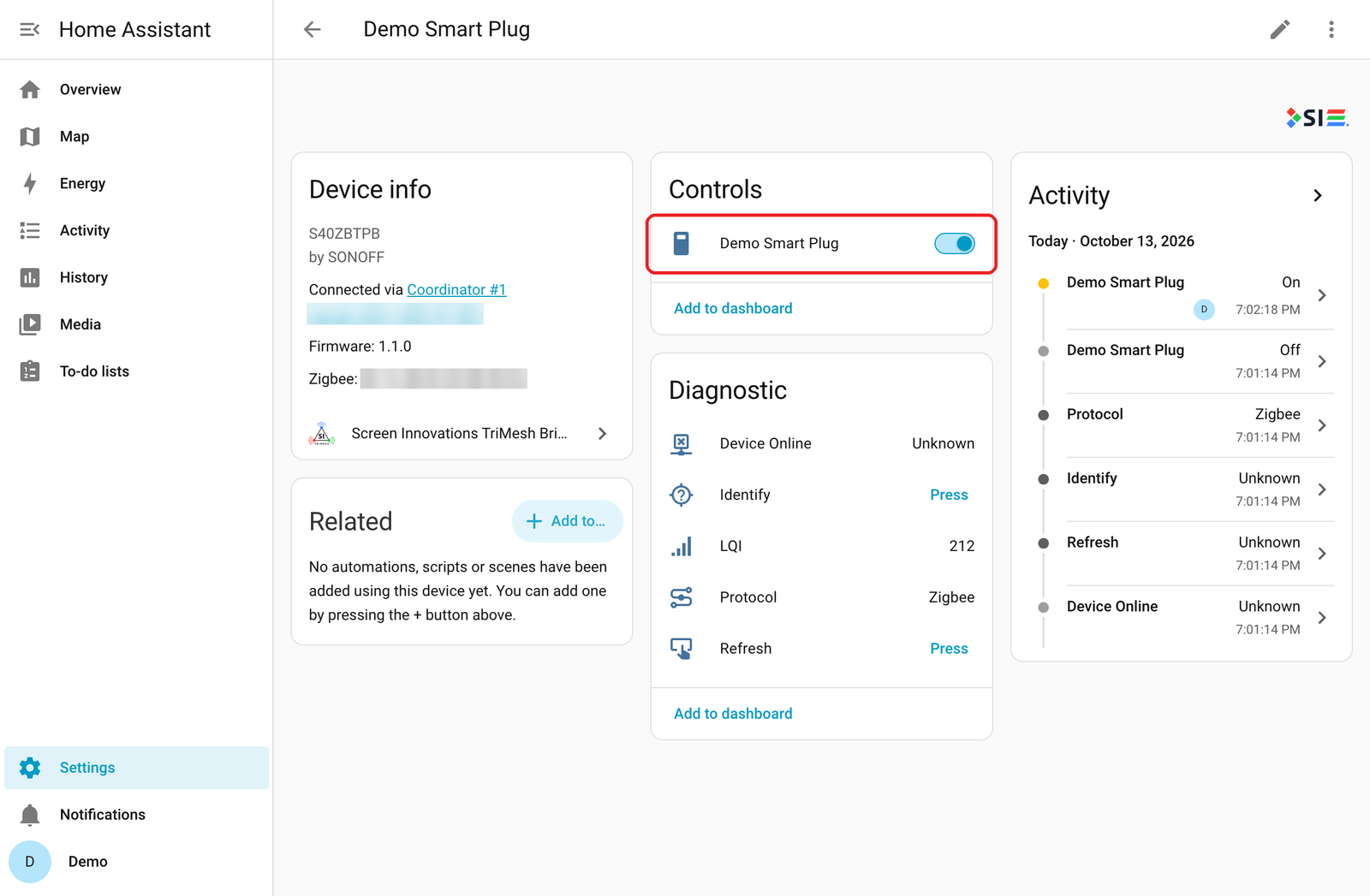1370x896 pixels.
Task: Open the To-do lists menu item
Action: point(137,371)
